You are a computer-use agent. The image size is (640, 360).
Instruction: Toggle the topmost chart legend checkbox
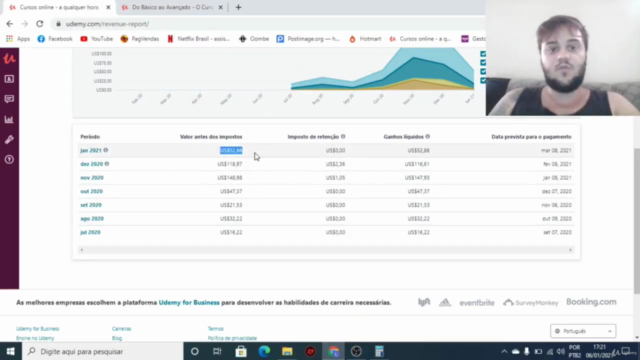pyautogui.click(x=483, y=54)
